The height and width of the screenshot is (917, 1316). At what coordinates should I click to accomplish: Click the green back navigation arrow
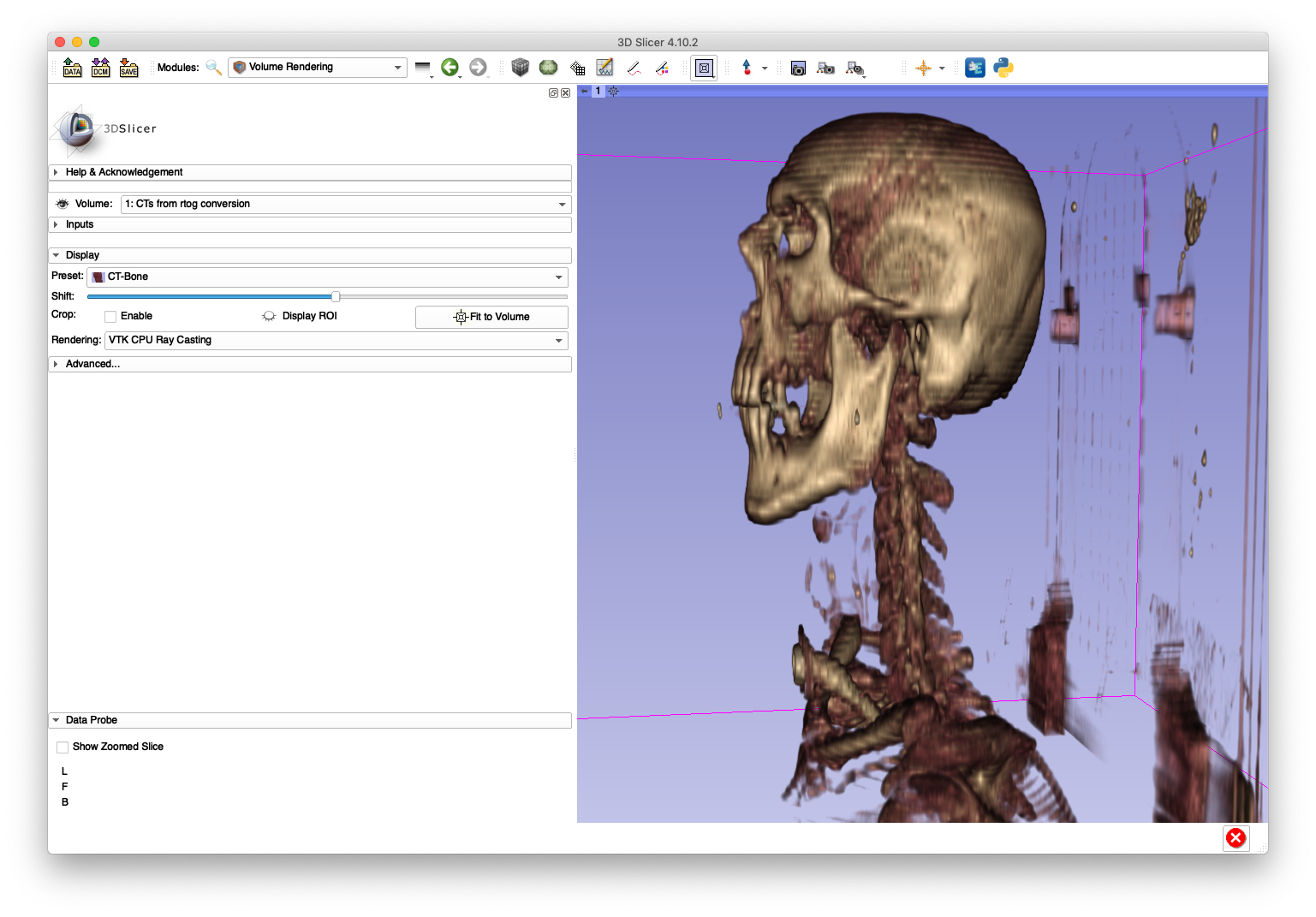[x=450, y=67]
